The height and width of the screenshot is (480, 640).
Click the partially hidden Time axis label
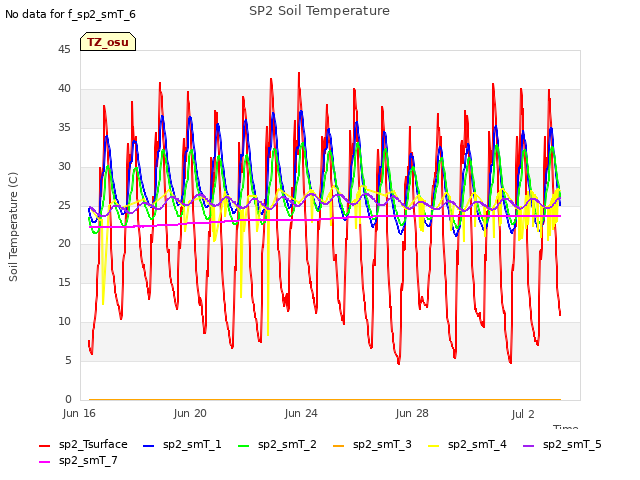[566, 427]
